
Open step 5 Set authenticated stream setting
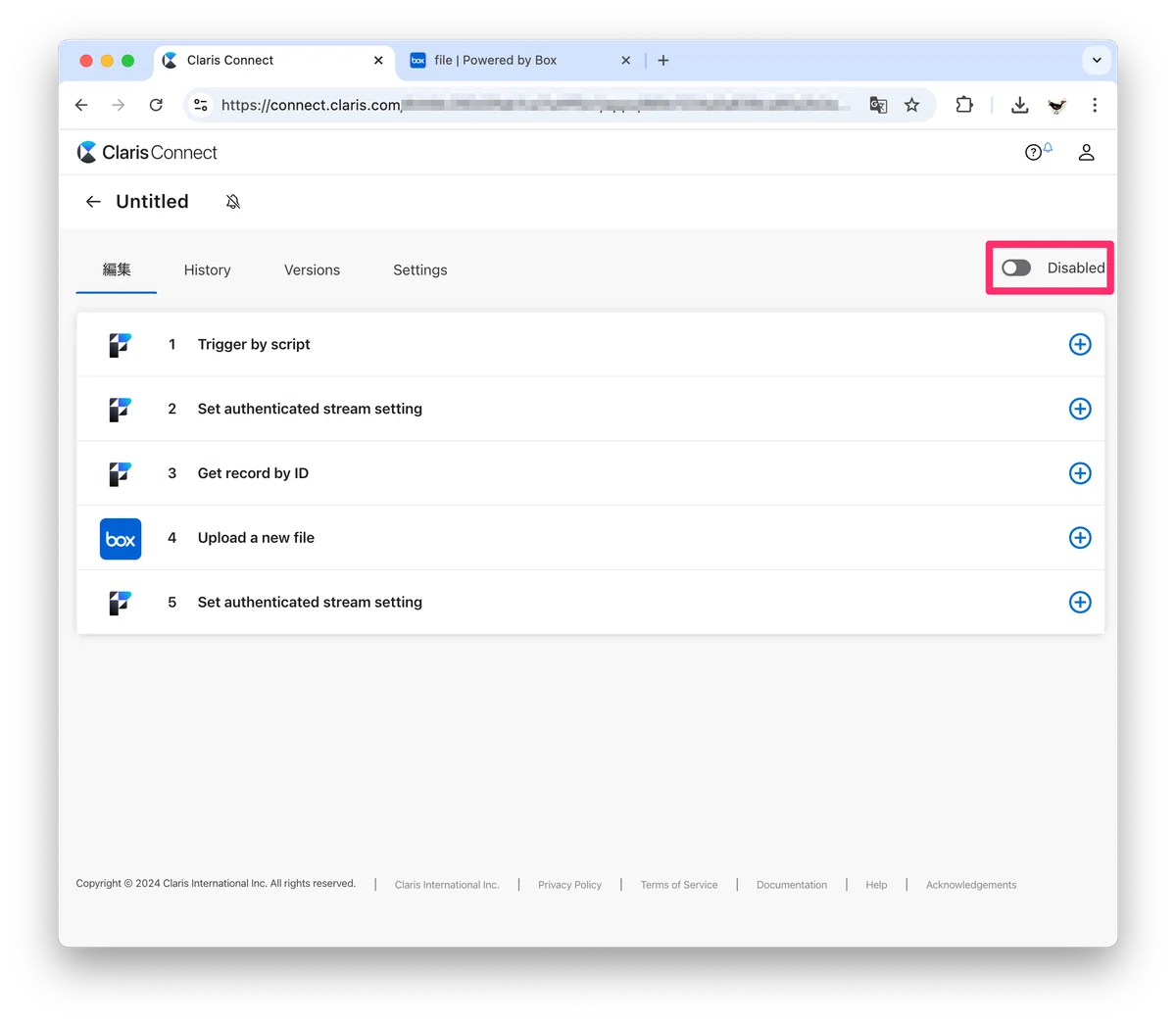tap(590, 603)
